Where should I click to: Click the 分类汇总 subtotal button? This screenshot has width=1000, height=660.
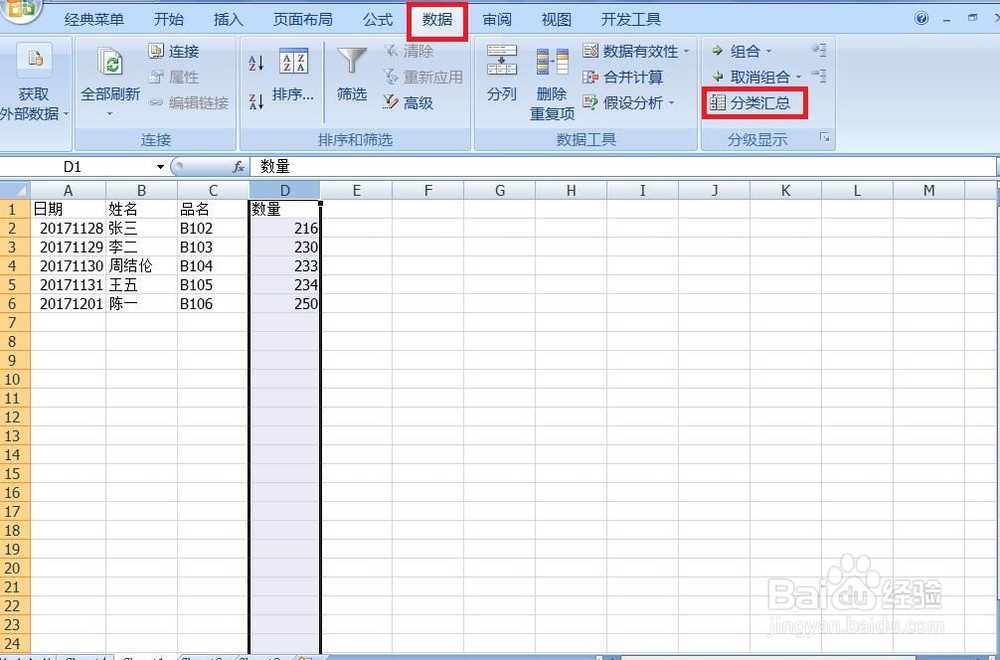click(x=755, y=103)
